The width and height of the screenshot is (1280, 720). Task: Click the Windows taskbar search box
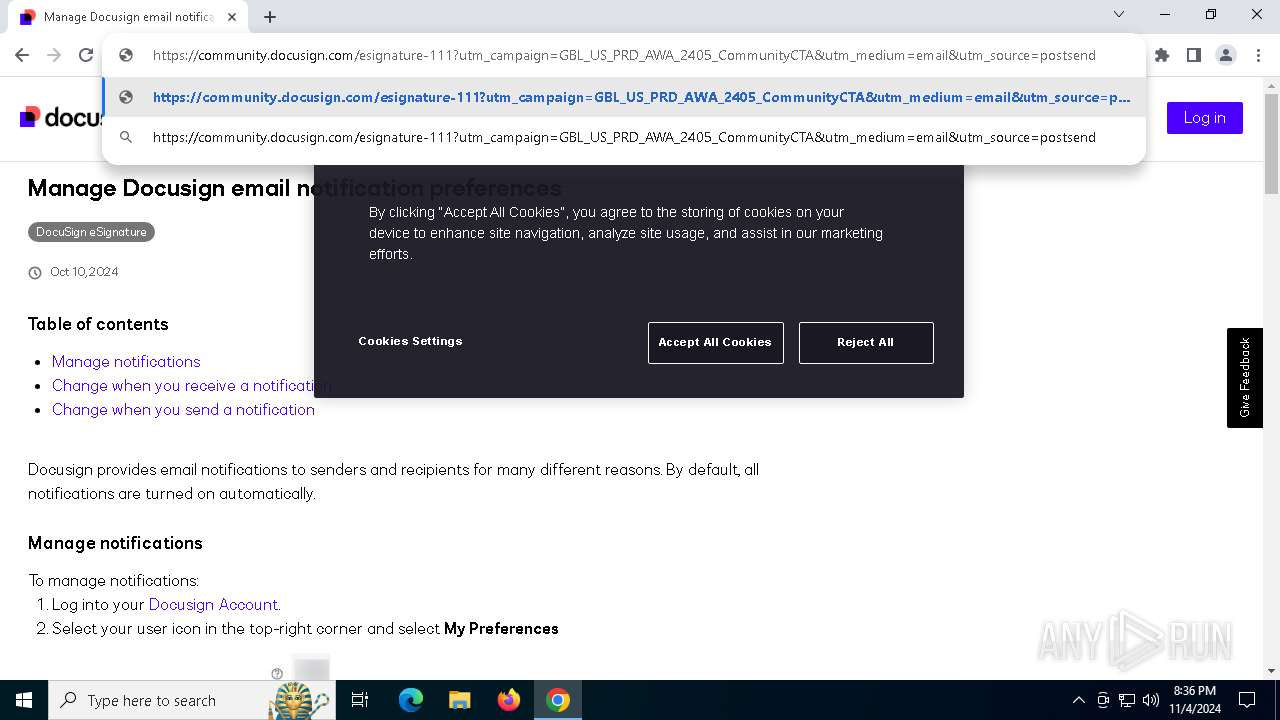190,700
